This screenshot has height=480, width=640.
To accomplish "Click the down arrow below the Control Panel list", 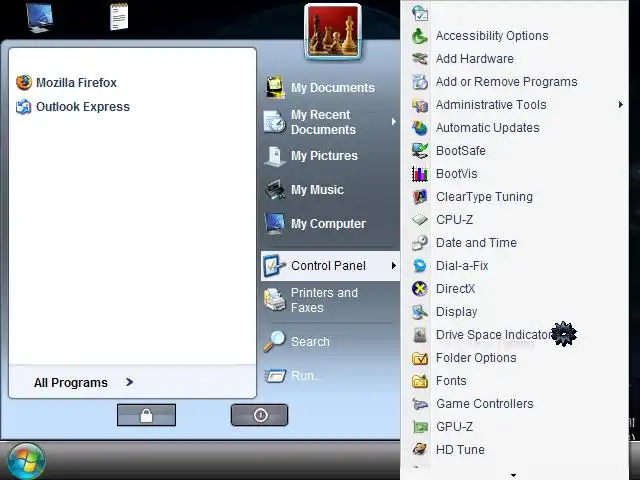I will [x=513, y=475].
